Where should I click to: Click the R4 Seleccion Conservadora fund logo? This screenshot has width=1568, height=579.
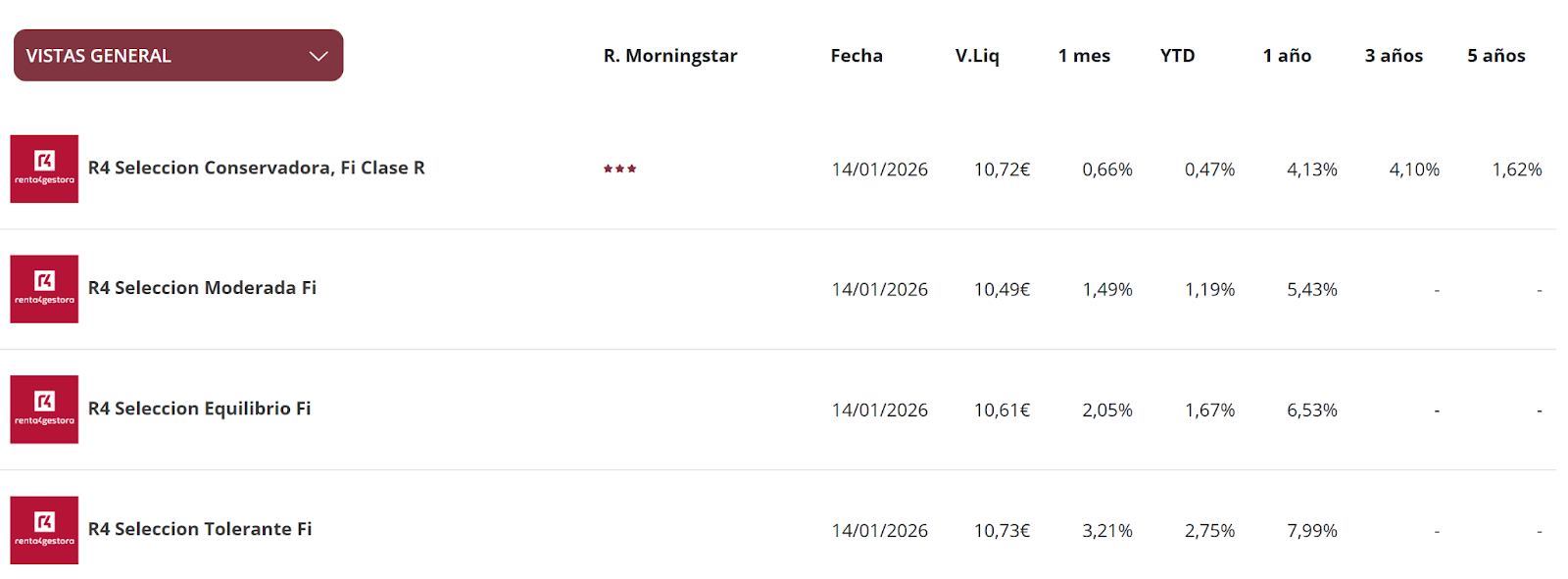pos(44,169)
